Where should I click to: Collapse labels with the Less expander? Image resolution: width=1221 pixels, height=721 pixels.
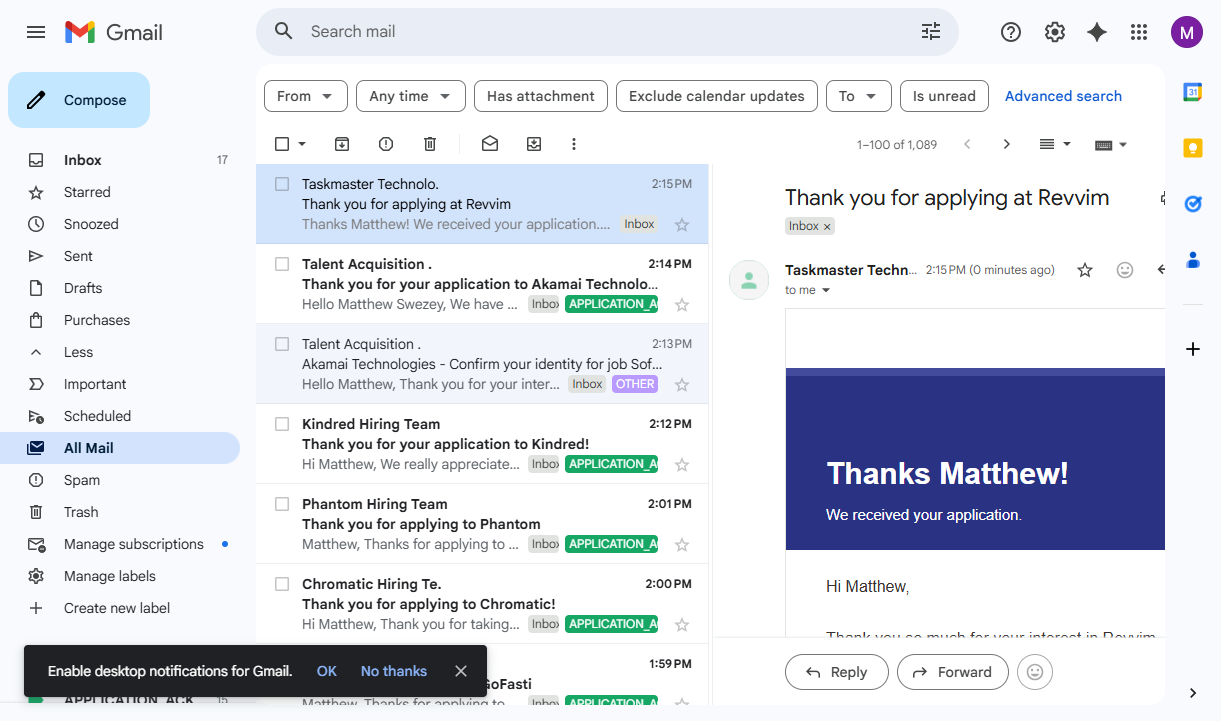pos(78,352)
